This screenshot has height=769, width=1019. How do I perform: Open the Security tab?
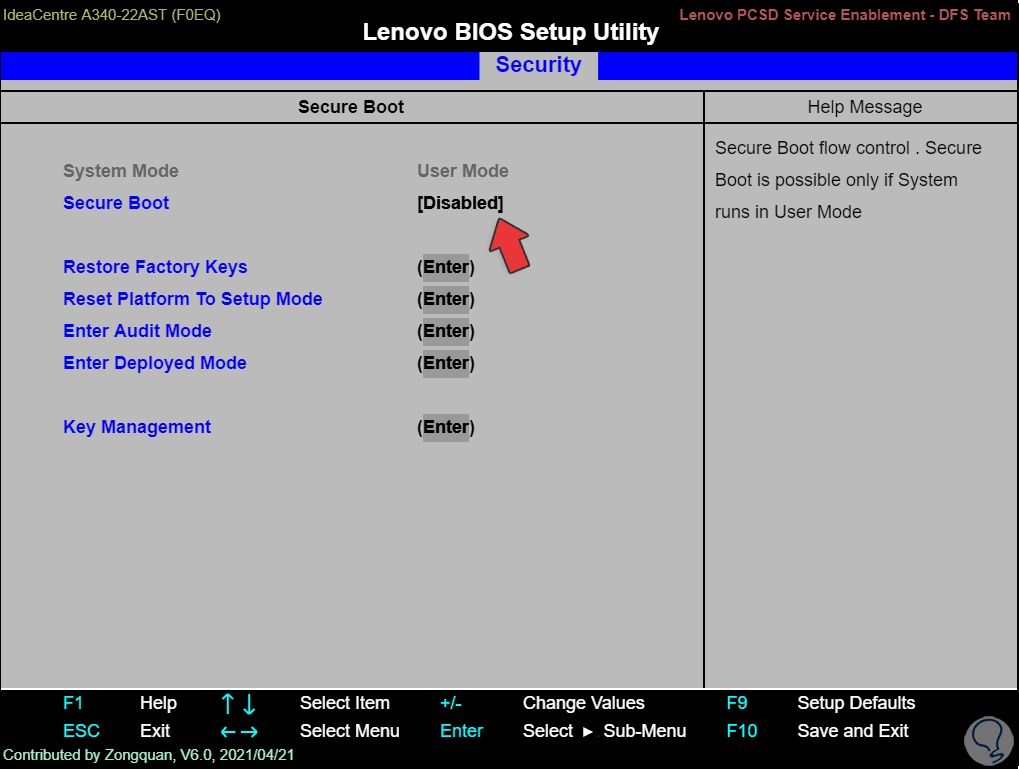point(538,65)
